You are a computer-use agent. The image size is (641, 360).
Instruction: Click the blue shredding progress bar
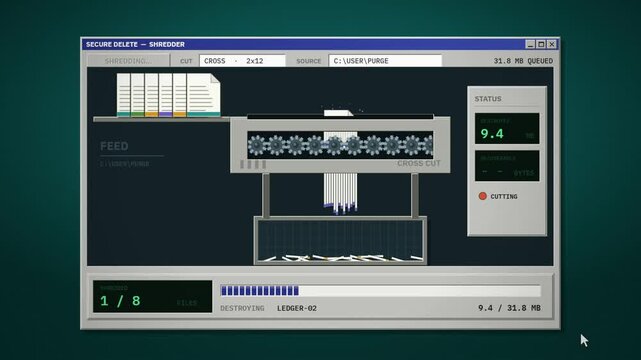coord(381,291)
